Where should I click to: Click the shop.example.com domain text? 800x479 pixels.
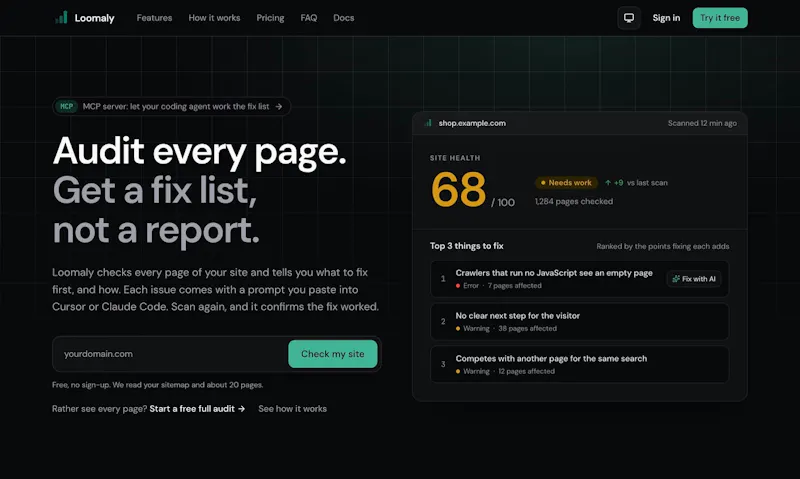point(472,123)
